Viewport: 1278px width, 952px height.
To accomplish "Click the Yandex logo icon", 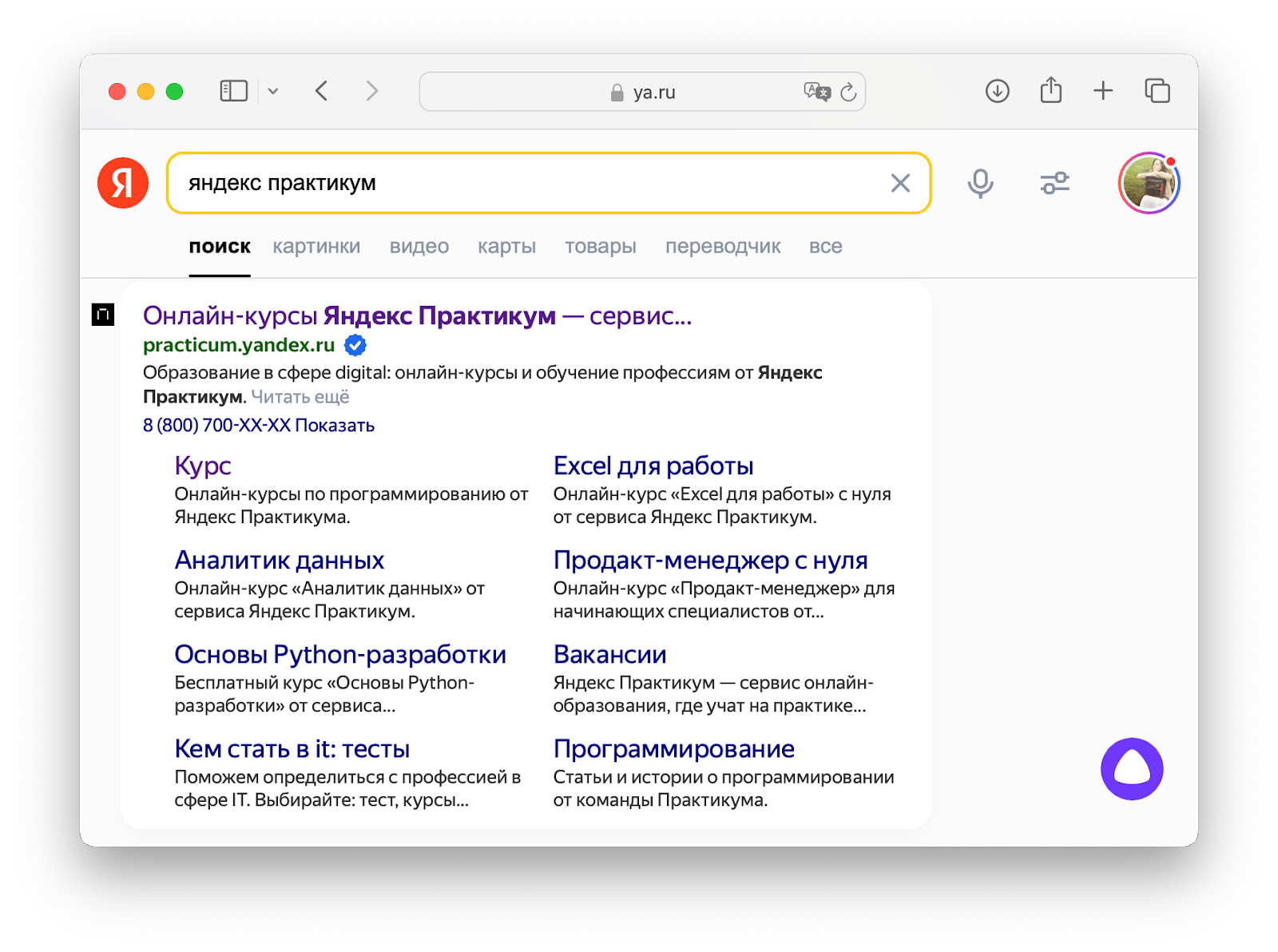I will (124, 183).
